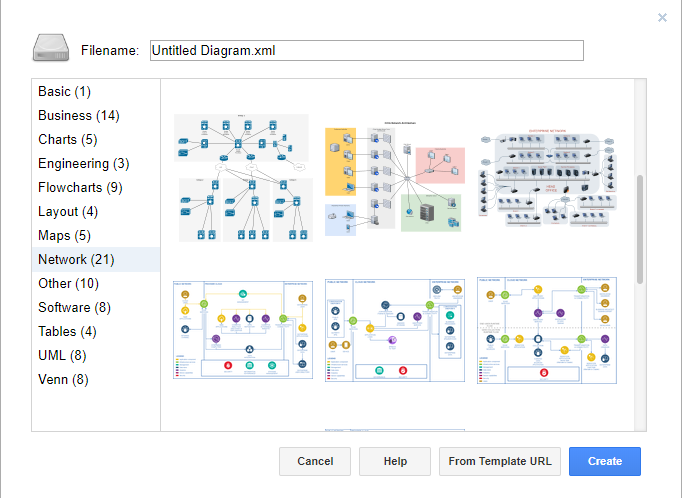Select the Software (8) category

click(74, 308)
